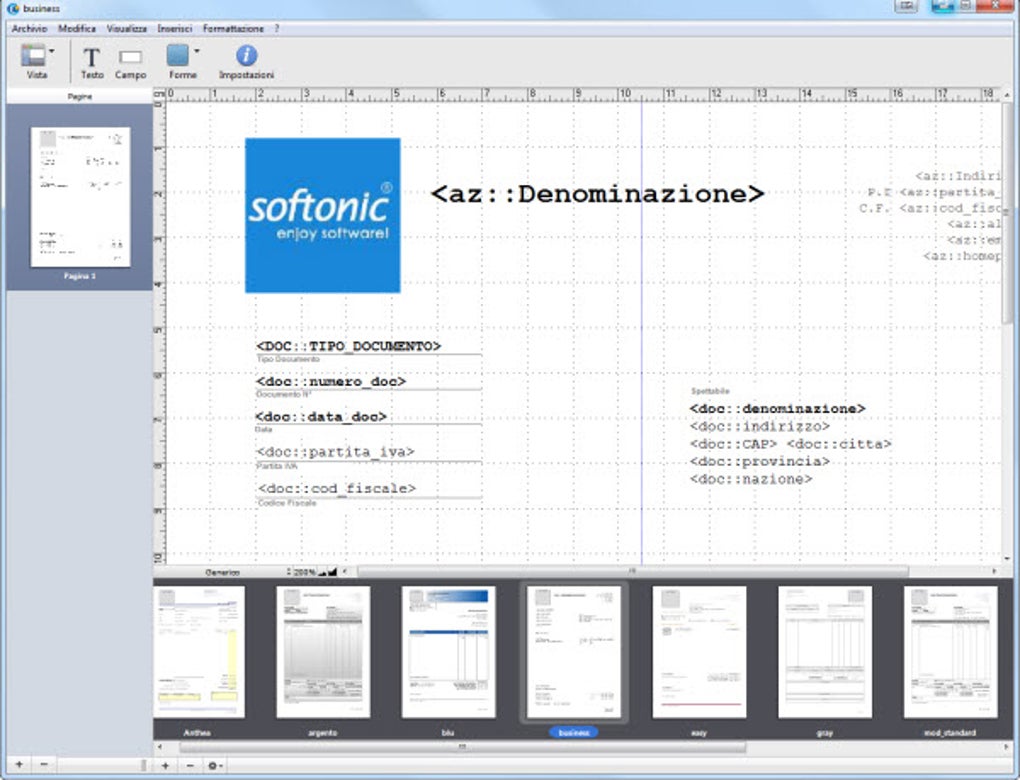Image resolution: width=1020 pixels, height=780 pixels.
Task: Open Impostazioni settings
Action: [246, 56]
